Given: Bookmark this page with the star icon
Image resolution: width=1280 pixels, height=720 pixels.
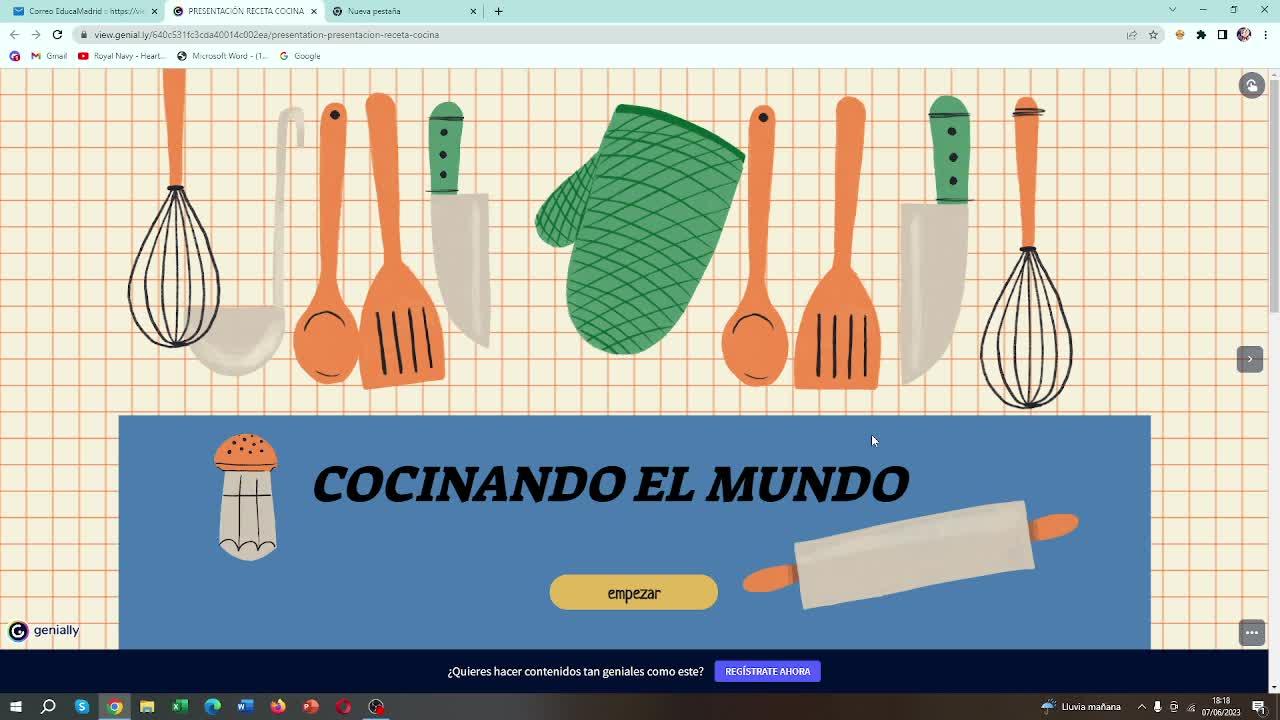Looking at the screenshot, I should (1153, 34).
